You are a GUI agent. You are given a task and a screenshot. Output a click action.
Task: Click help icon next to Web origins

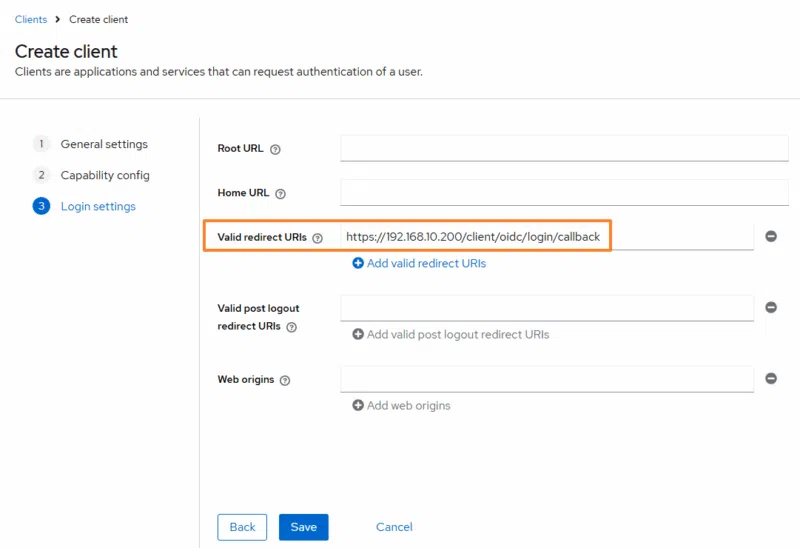click(x=285, y=381)
